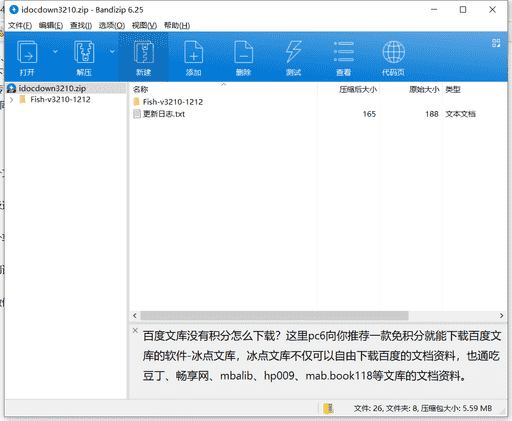Viewport: 512px width, 421px height.
Task: Minimize the Bandizip window
Action: [x=434, y=10]
